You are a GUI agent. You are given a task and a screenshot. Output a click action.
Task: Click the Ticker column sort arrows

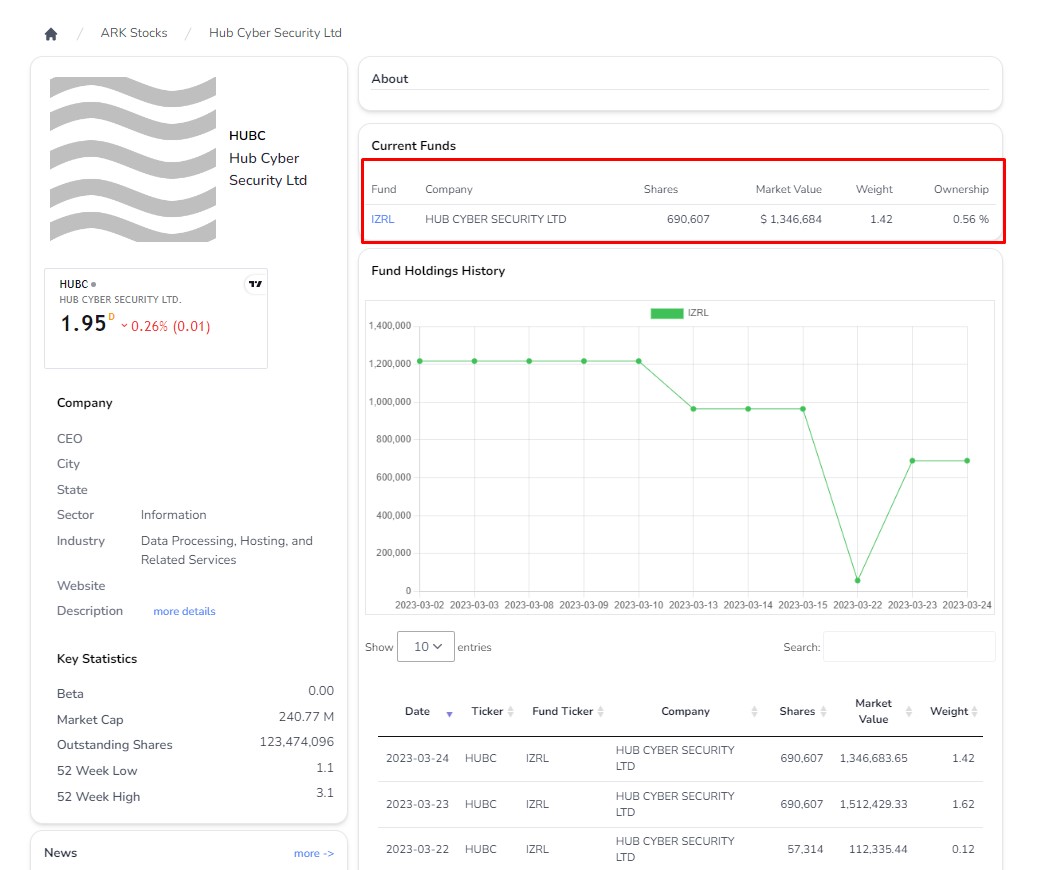tap(510, 711)
